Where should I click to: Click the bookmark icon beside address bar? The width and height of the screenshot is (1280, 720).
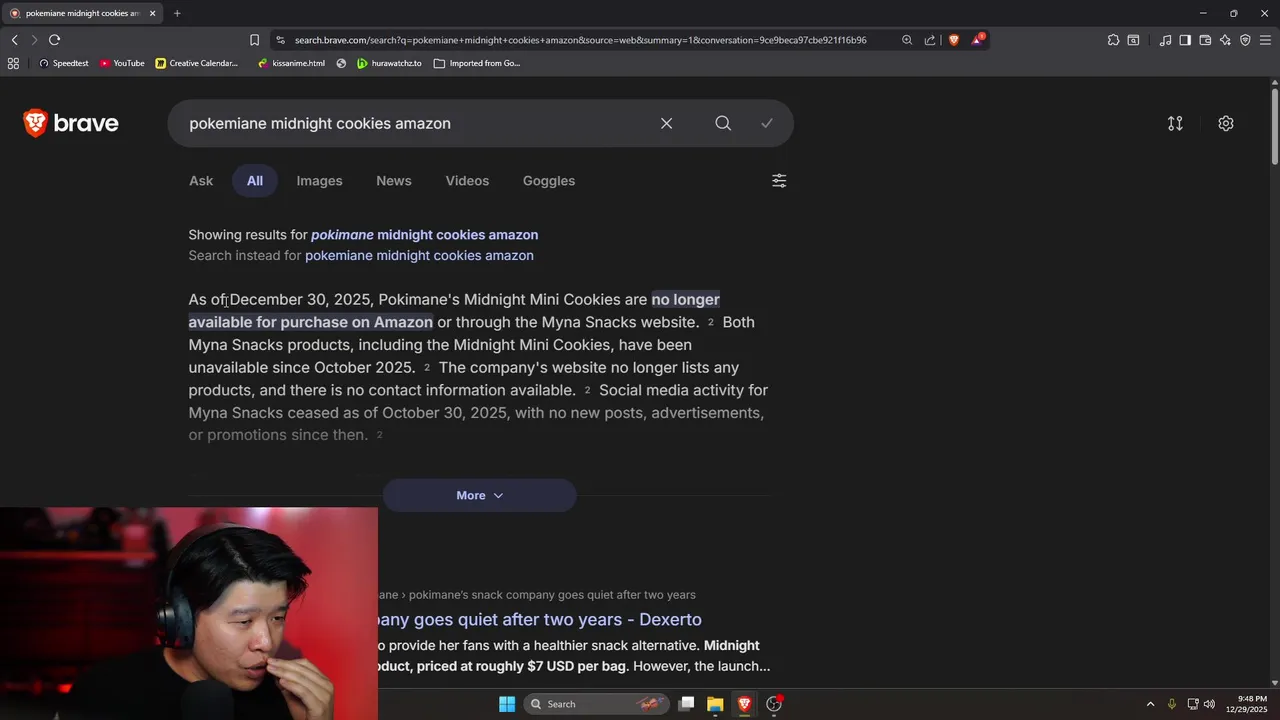click(254, 40)
